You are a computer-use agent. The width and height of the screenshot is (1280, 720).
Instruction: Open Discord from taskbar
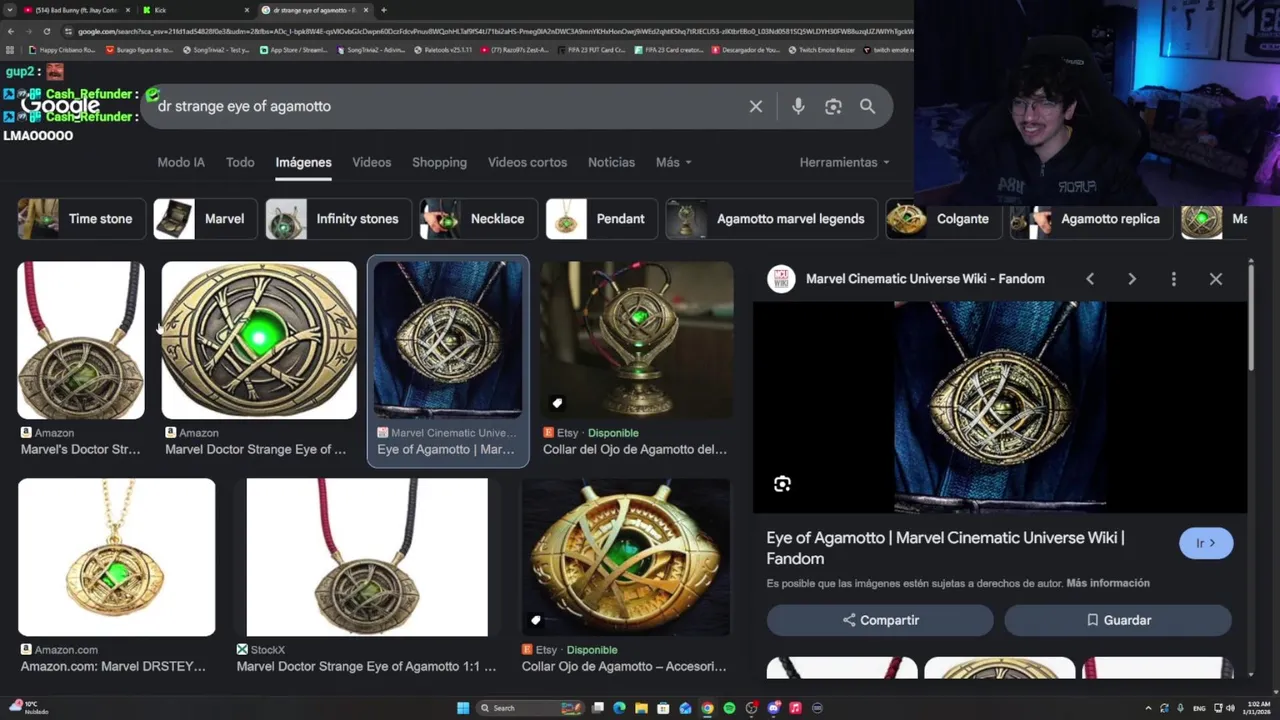pyautogui.click(x=773, y=708)
